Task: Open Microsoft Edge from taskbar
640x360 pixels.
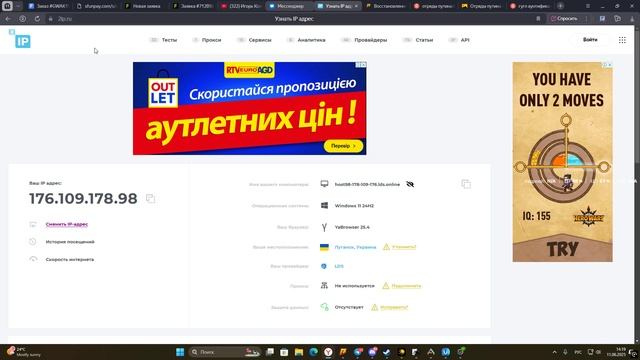Action: [x=313, y=352]
